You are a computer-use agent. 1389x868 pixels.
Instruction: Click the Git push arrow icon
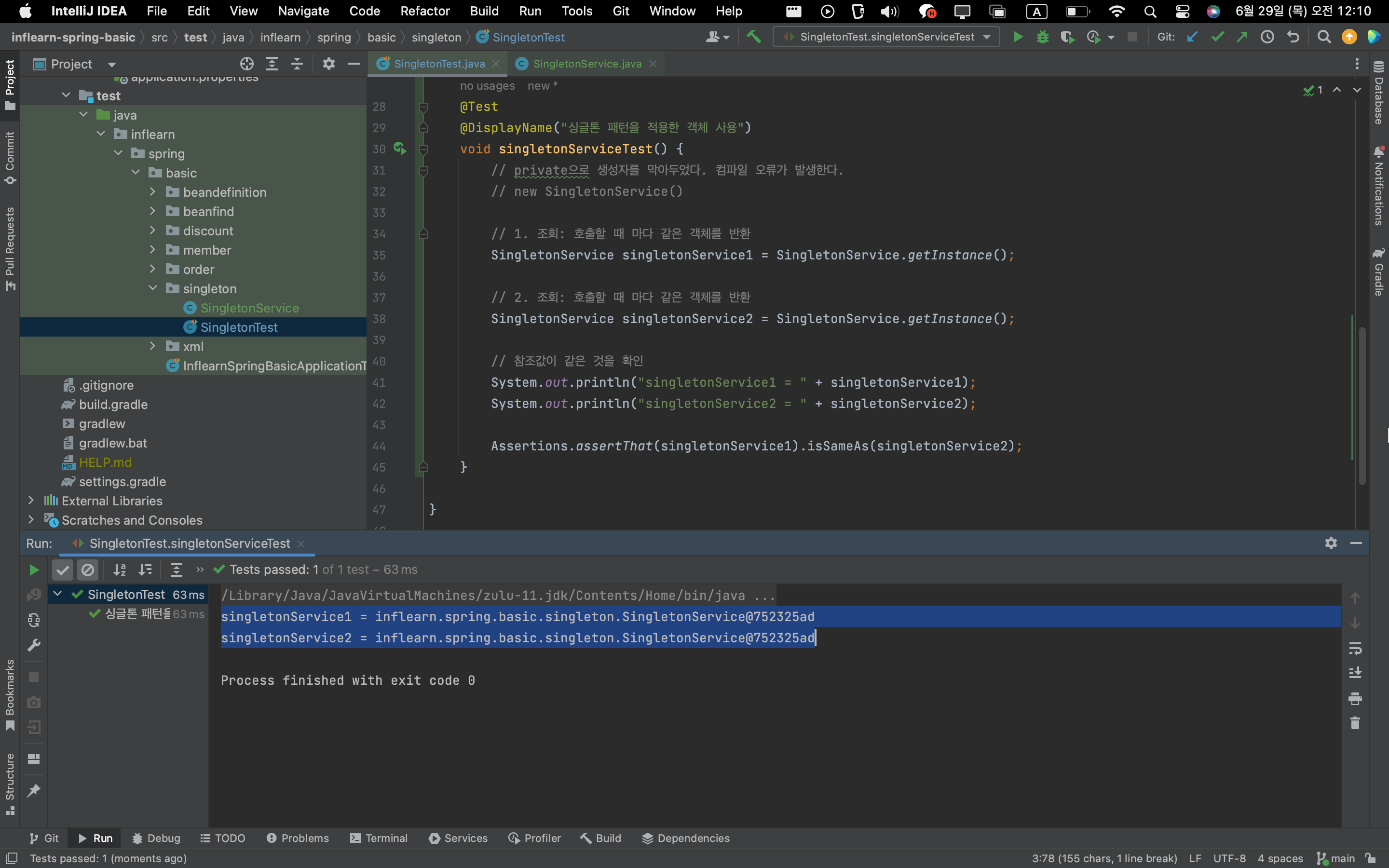pos(1242,37)
